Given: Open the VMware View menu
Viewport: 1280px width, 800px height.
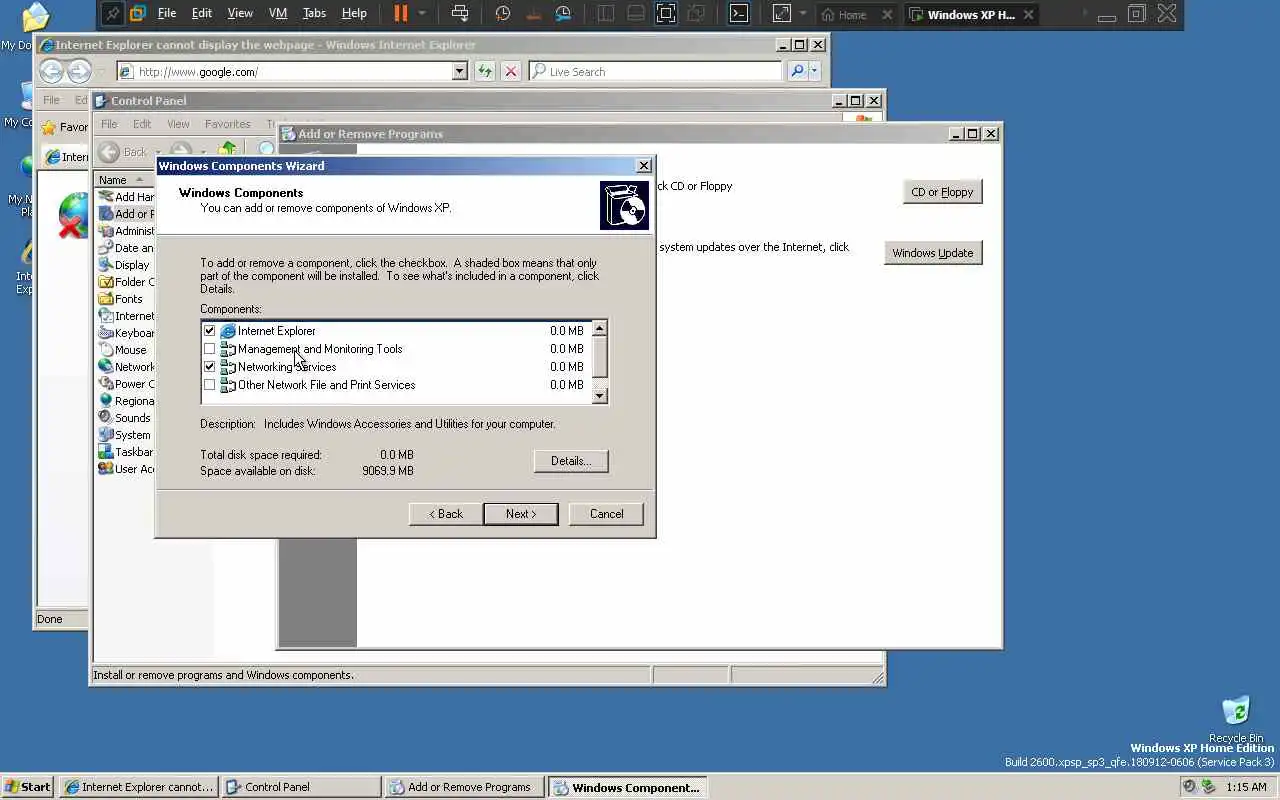Looking at the screenshot, I should (x=240, y=13).
